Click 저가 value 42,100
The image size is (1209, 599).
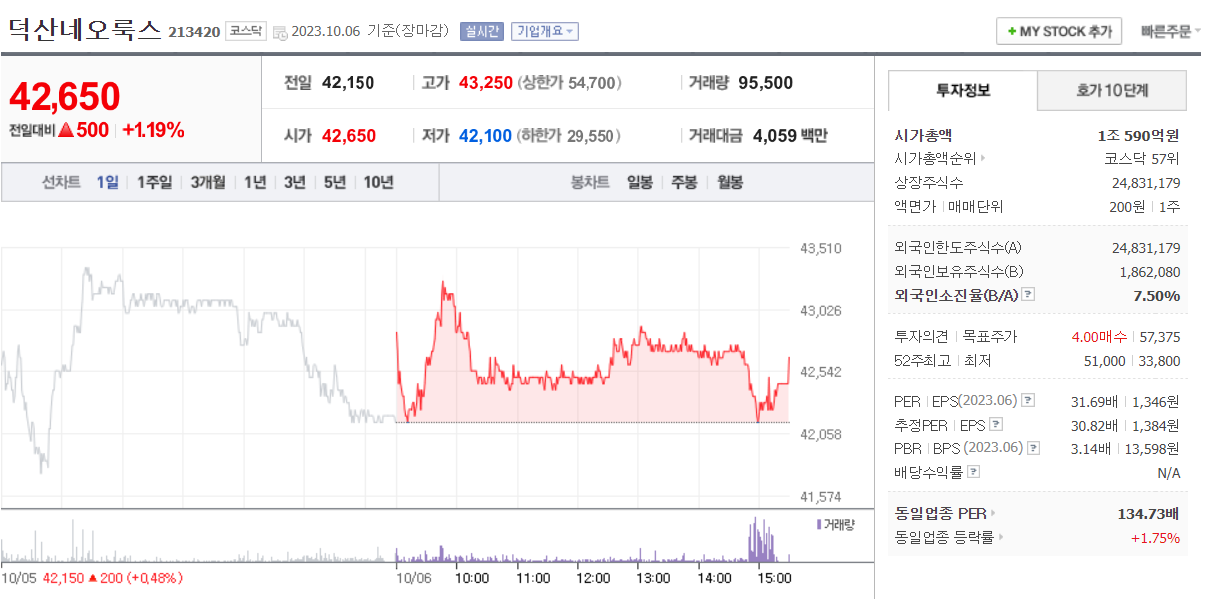486,136
